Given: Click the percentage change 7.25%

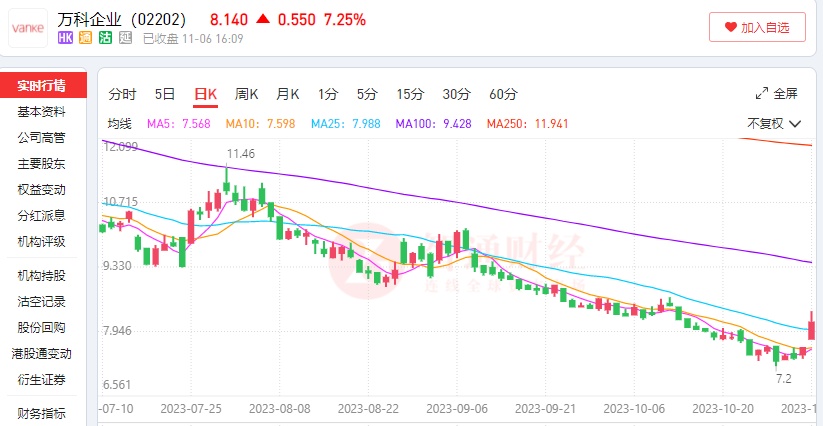Looking at the screenshot, I should [345, 20].
